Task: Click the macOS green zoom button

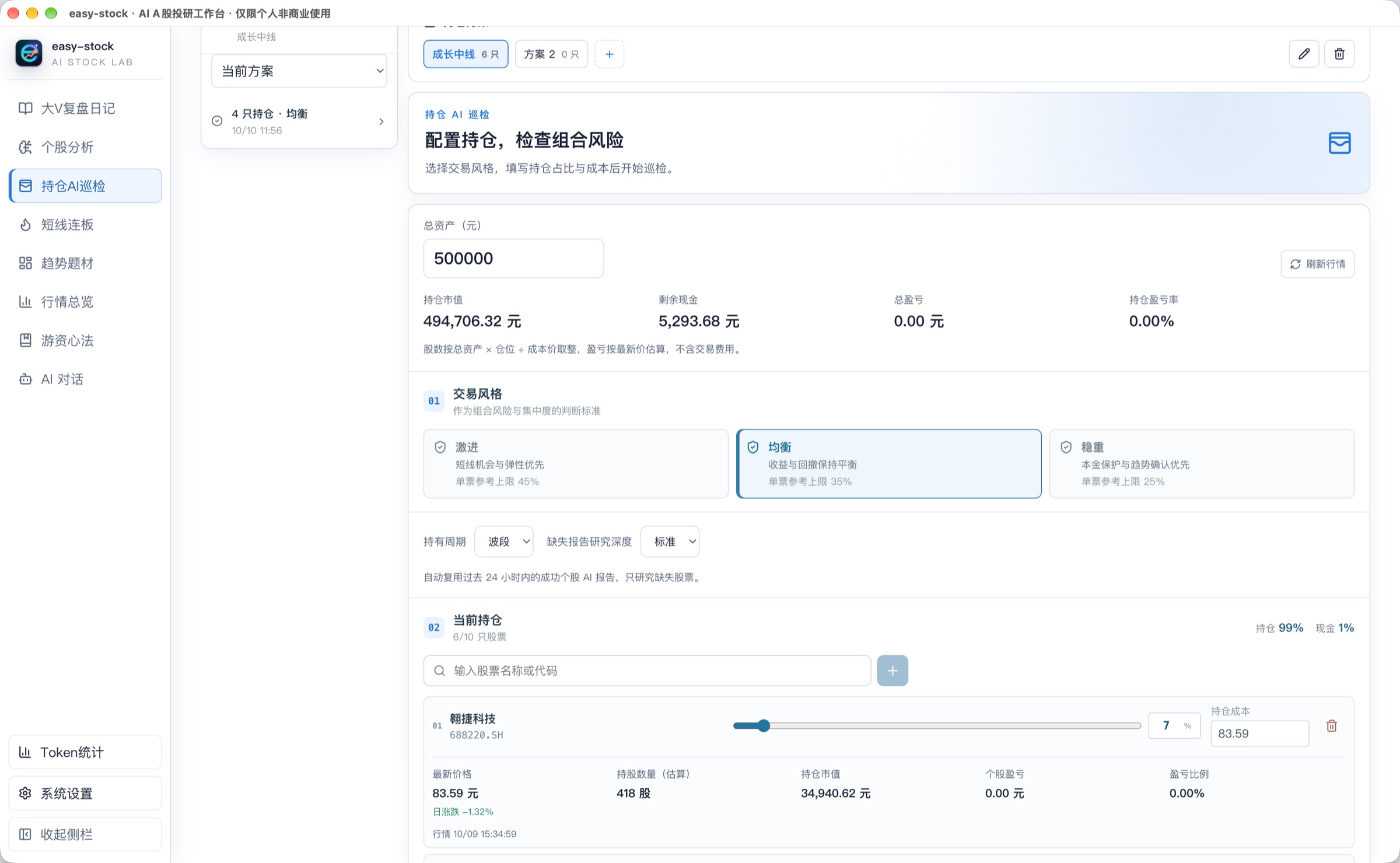Action: [x=51, y=13]
